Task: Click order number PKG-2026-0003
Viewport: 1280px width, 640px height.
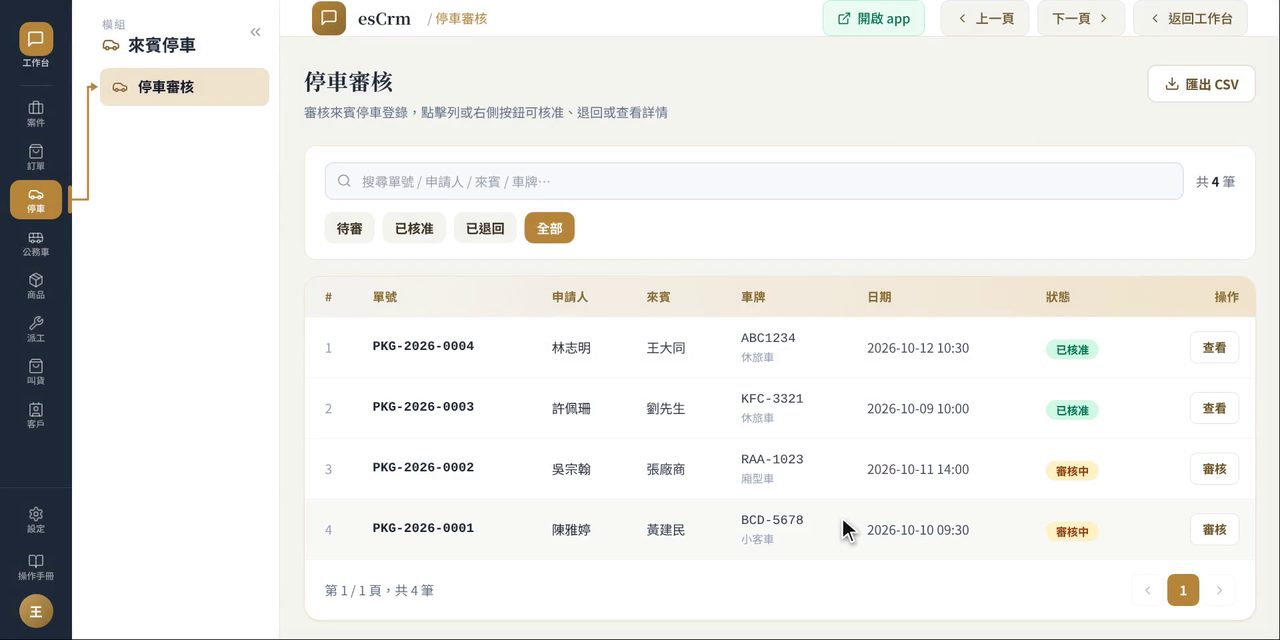Action: coord(423,408)
